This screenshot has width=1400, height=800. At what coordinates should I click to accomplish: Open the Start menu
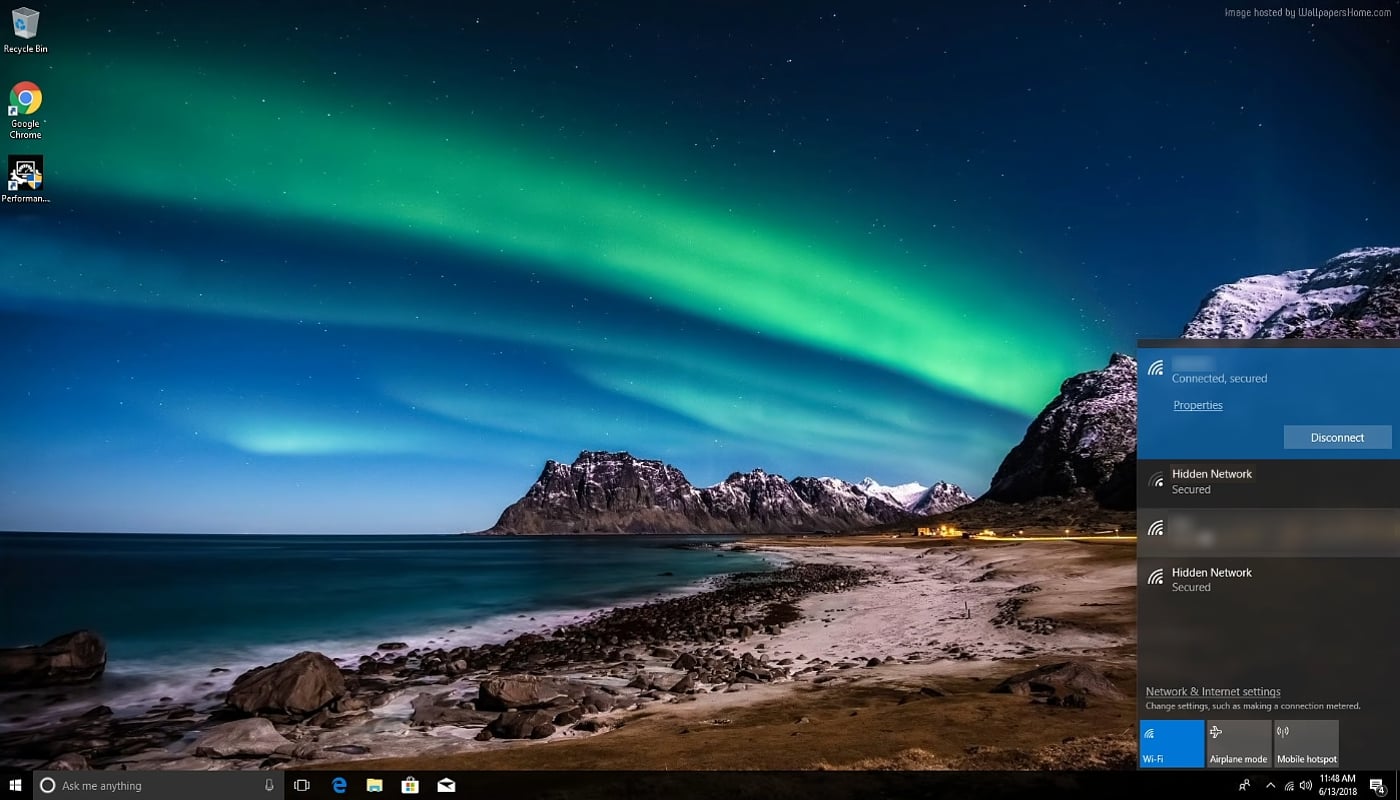point(16,785)
